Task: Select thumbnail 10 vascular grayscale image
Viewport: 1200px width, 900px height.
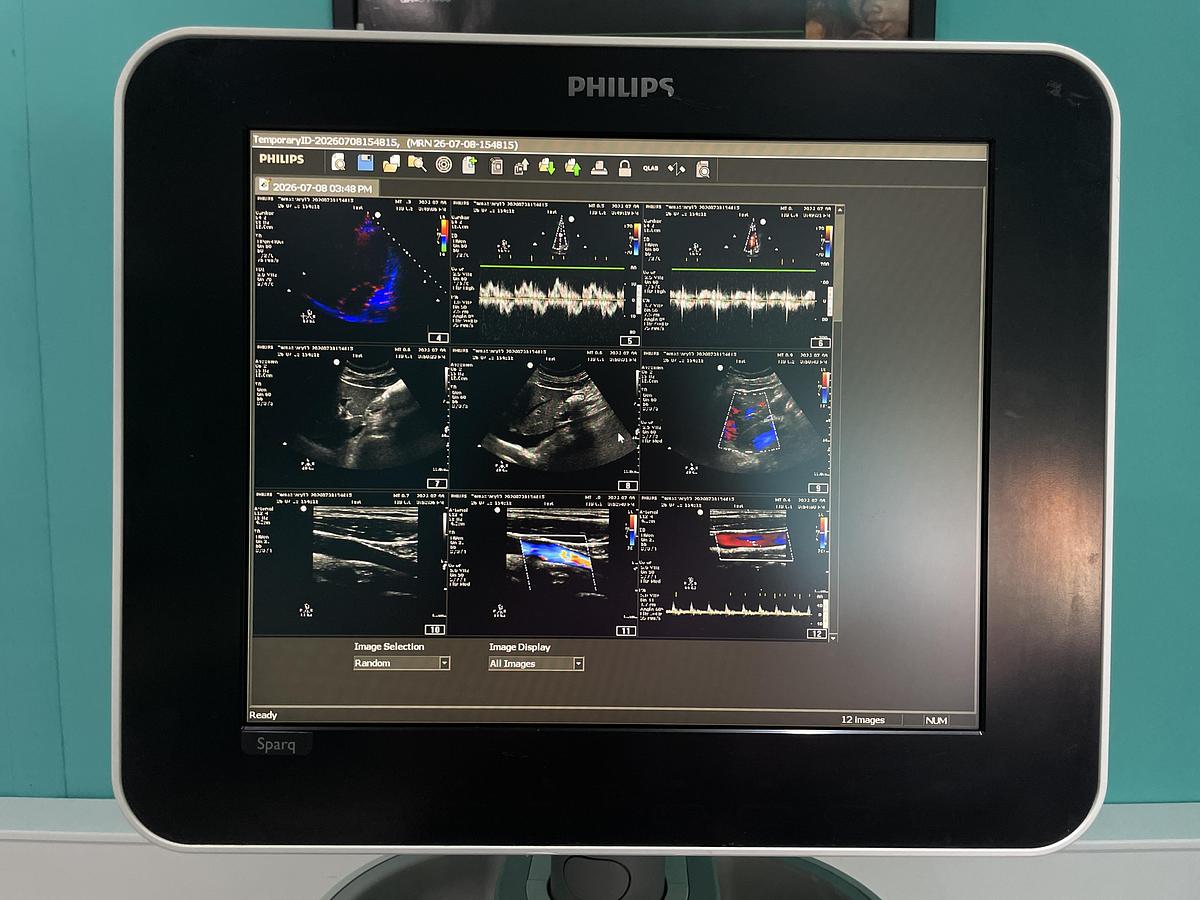Action: click(x=350, y=563)
